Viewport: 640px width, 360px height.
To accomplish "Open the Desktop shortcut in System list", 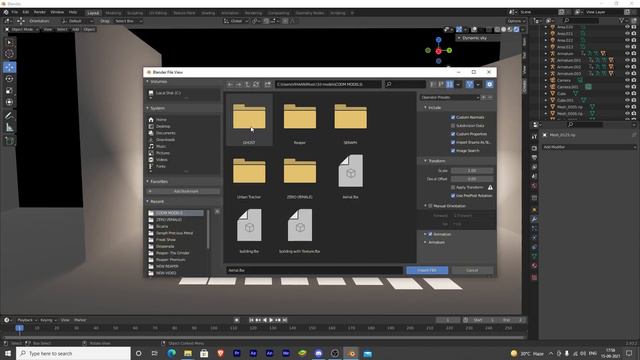I will 163,127.
